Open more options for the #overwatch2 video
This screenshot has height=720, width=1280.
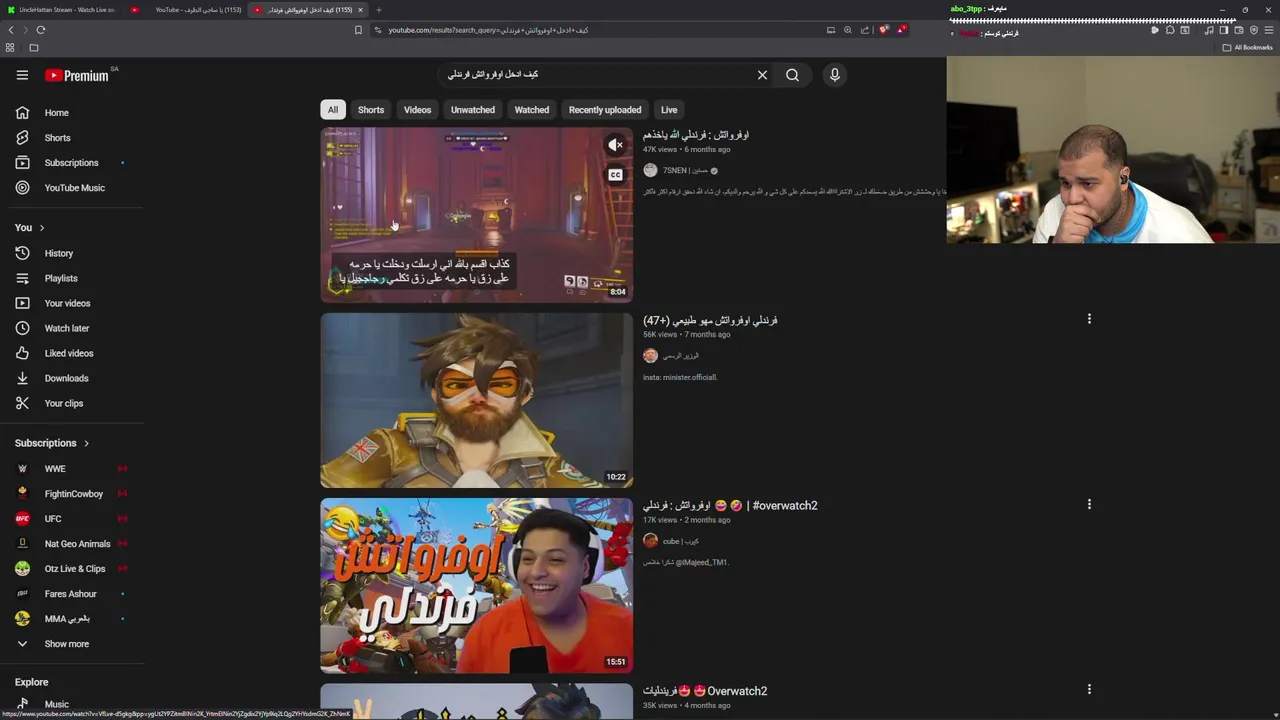coord(1089,504)
